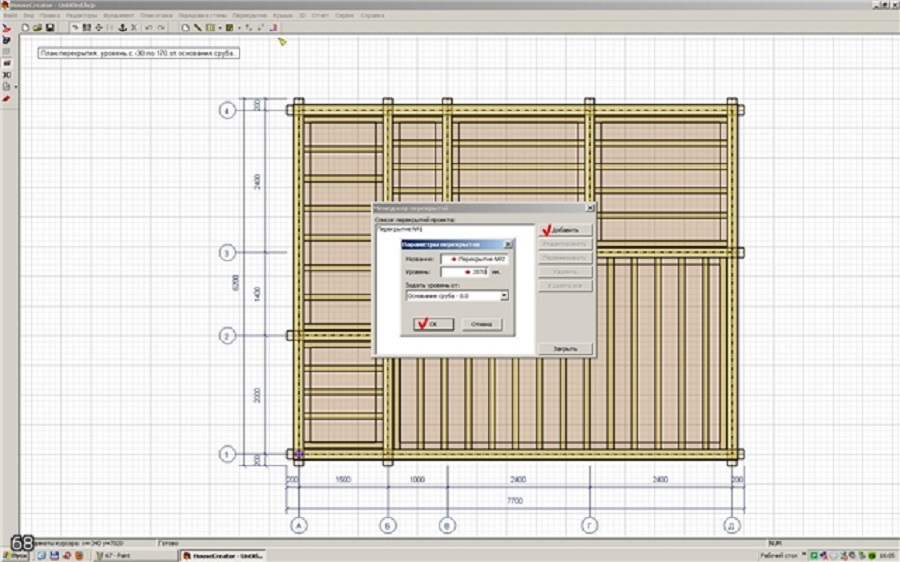Open dropdown arrow beside green square tool
Image resolution: width=900 pixels, height=562 pixels.
[239, 28]
